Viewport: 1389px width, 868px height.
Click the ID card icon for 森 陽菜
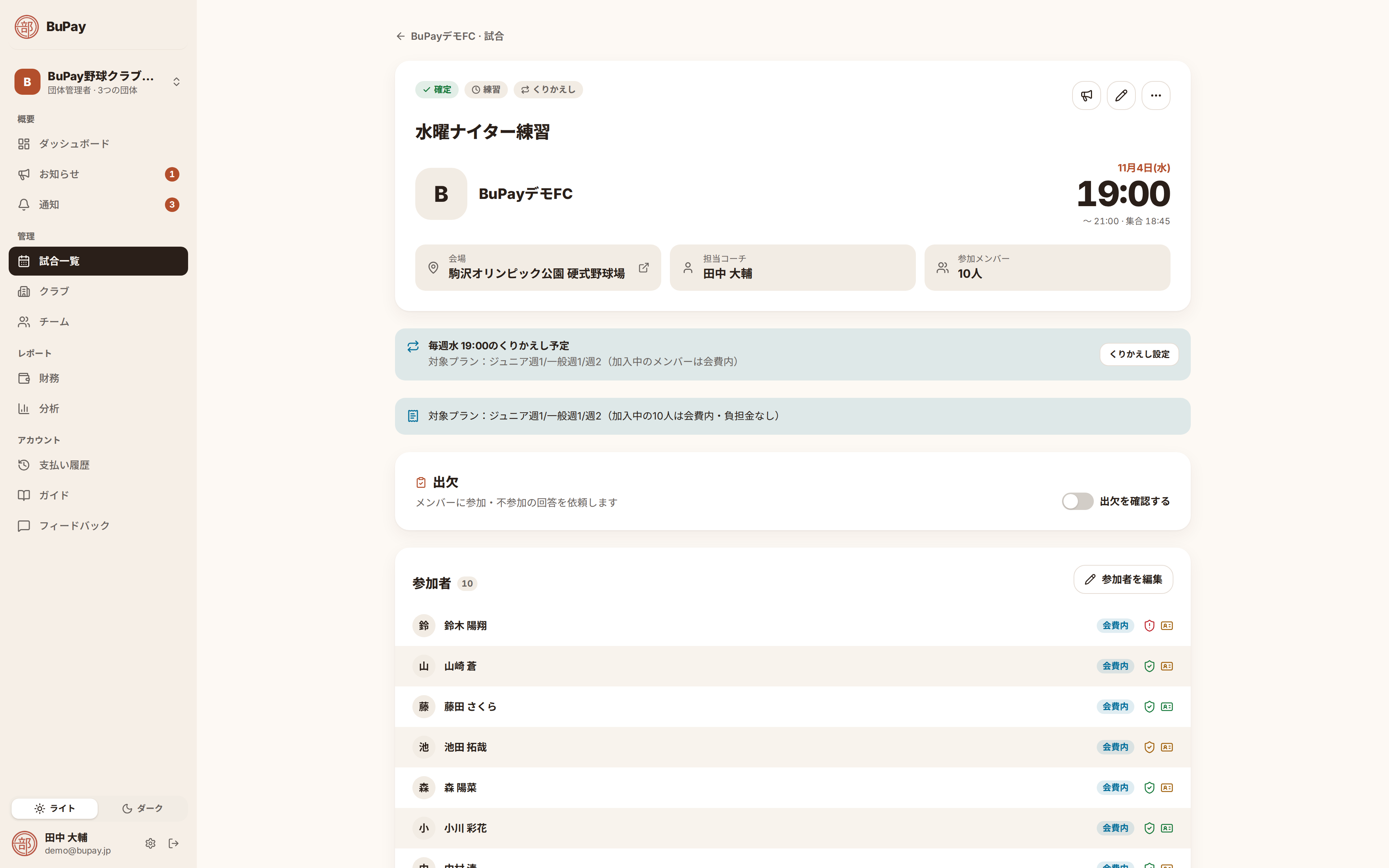[1167, 788]
